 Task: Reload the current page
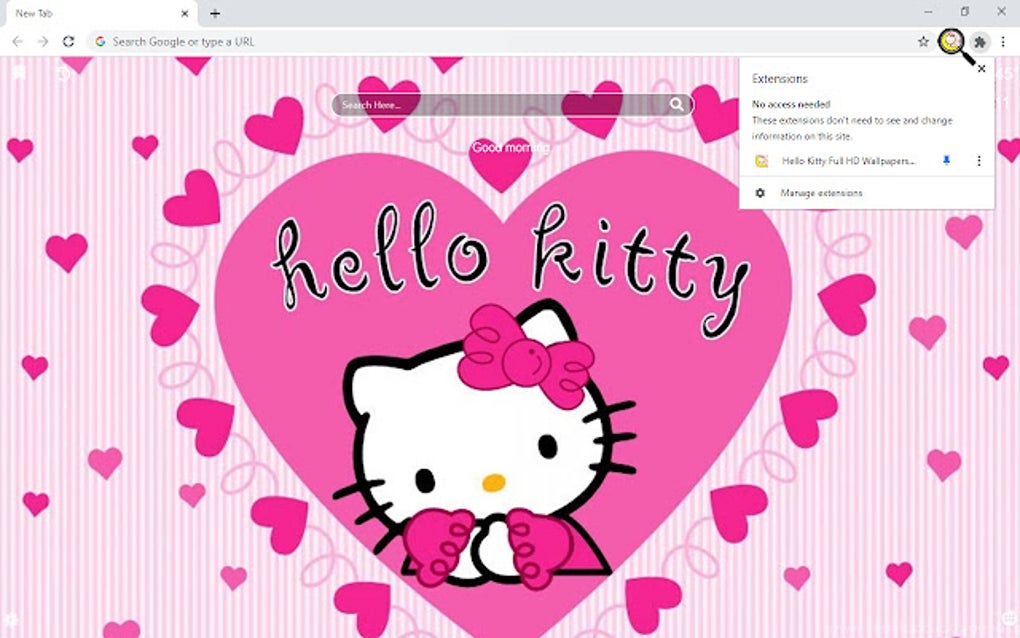(x=68, y=42)
